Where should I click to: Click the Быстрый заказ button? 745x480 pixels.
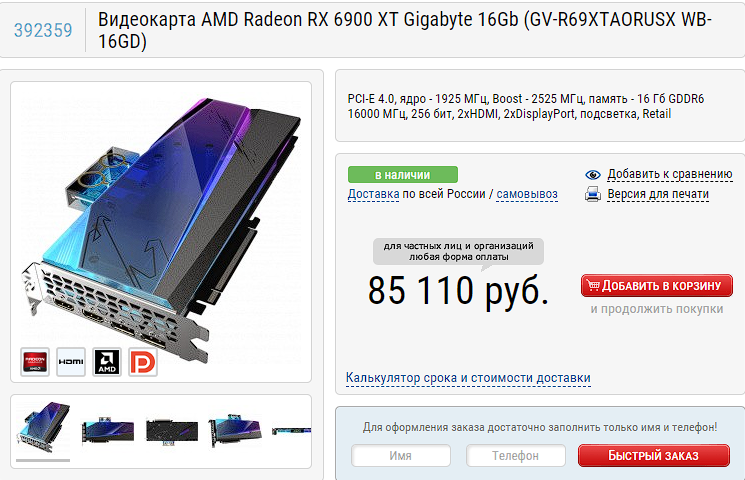(x=654, y=456)
